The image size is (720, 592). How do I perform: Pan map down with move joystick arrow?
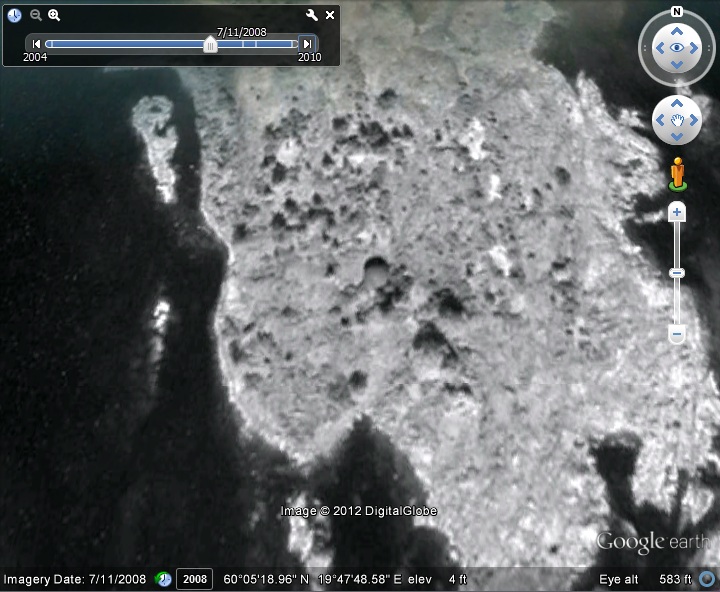[677, 138]
